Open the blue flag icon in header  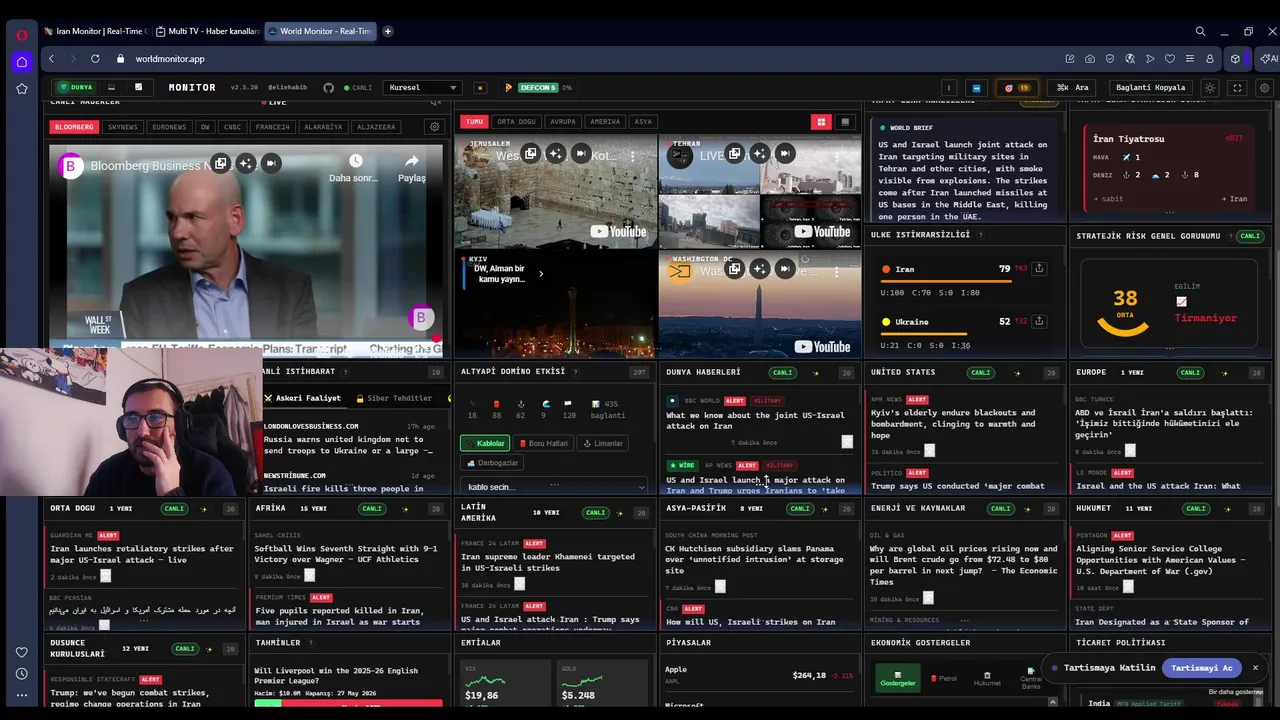coord(977,88)
